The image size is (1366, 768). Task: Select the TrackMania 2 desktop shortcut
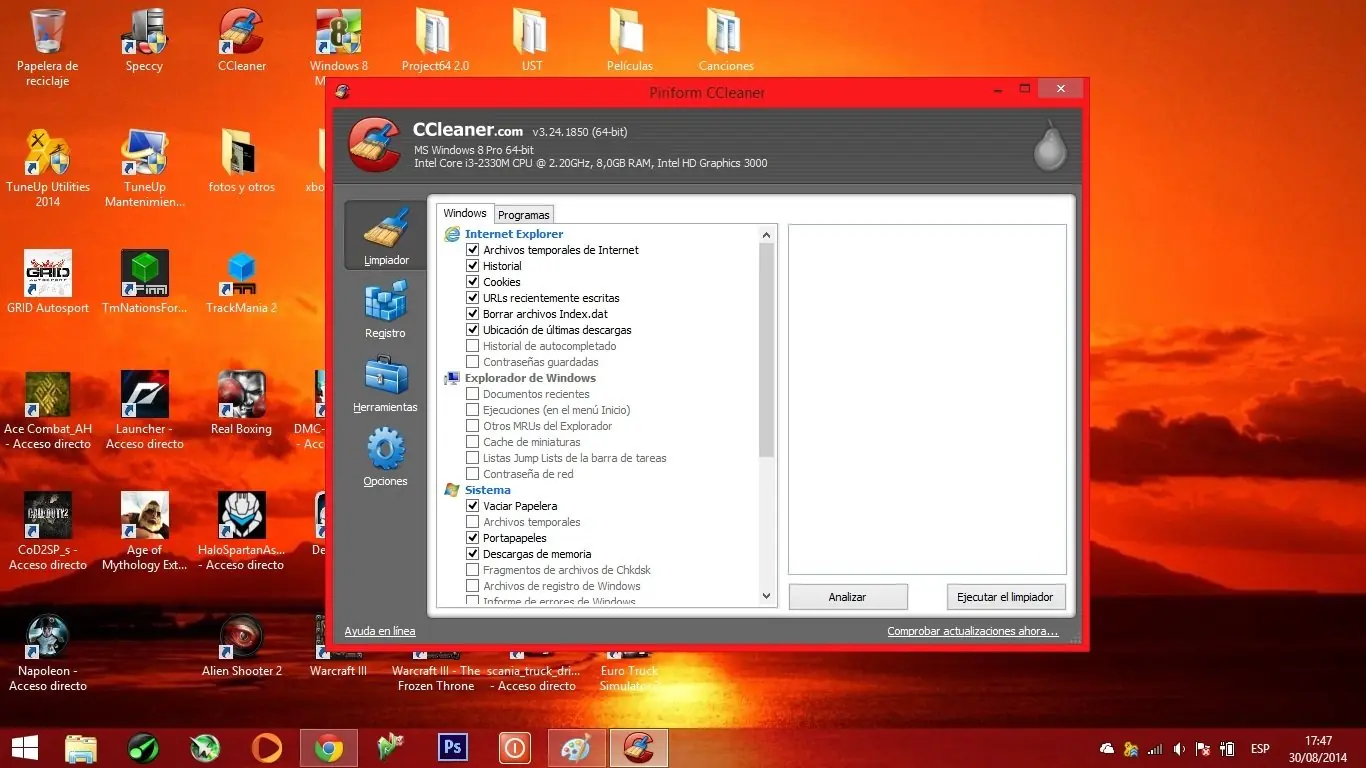coord(242,282)
